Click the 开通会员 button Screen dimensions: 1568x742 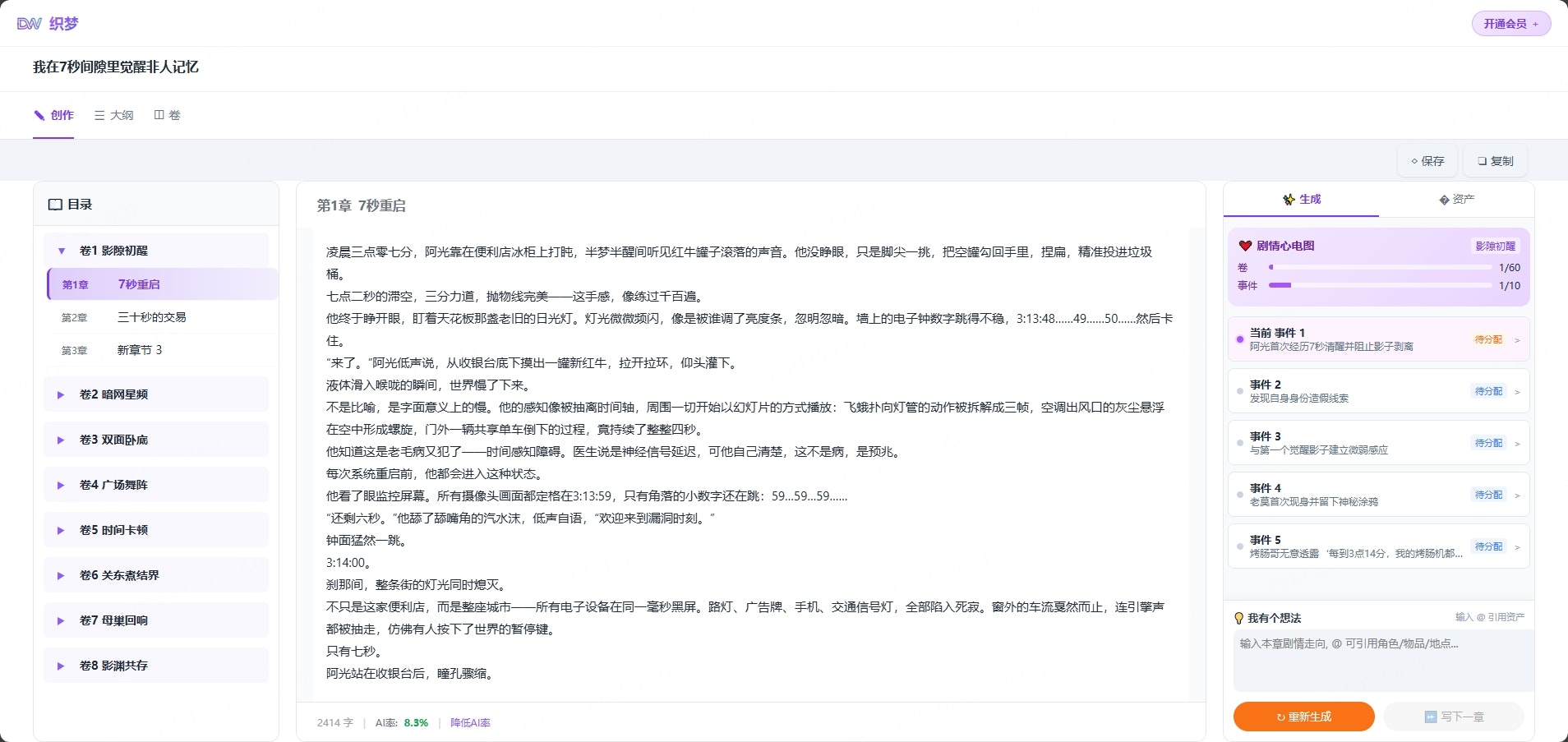1510,23
